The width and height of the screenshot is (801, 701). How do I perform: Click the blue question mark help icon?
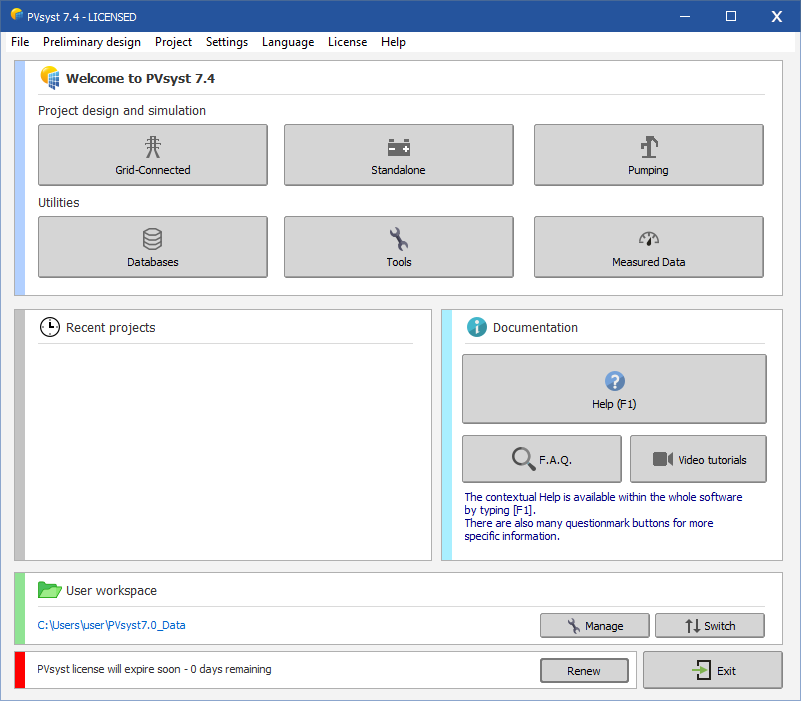click(x=615, y=381)
